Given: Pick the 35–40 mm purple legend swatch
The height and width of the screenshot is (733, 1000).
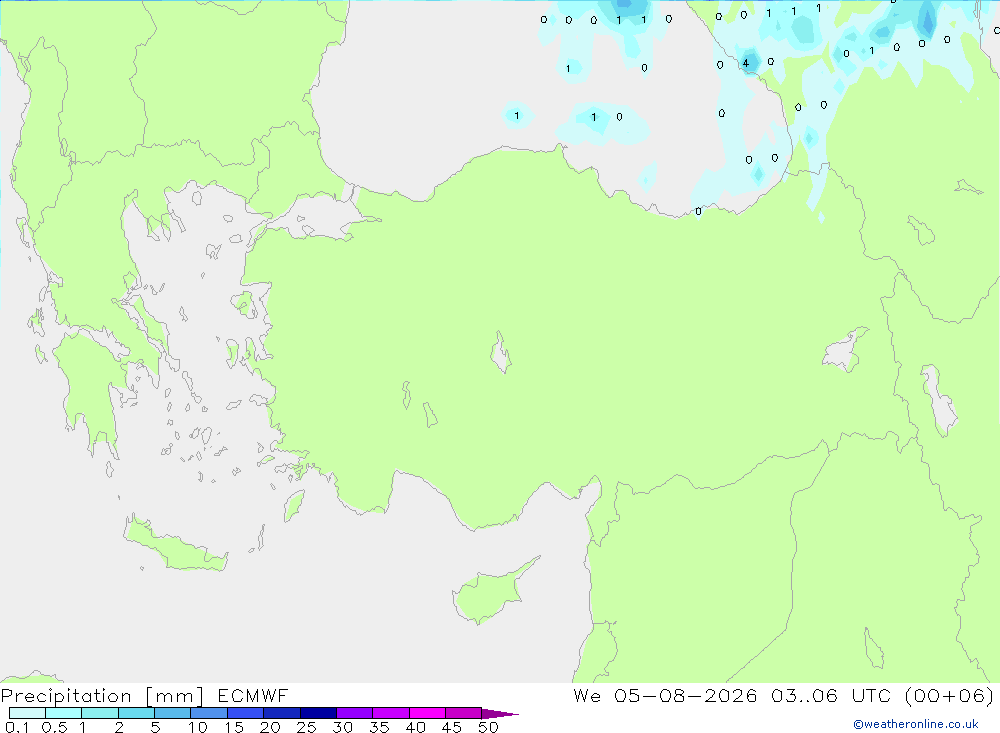Looking at the screenshot, I should (x=391, y=713).
